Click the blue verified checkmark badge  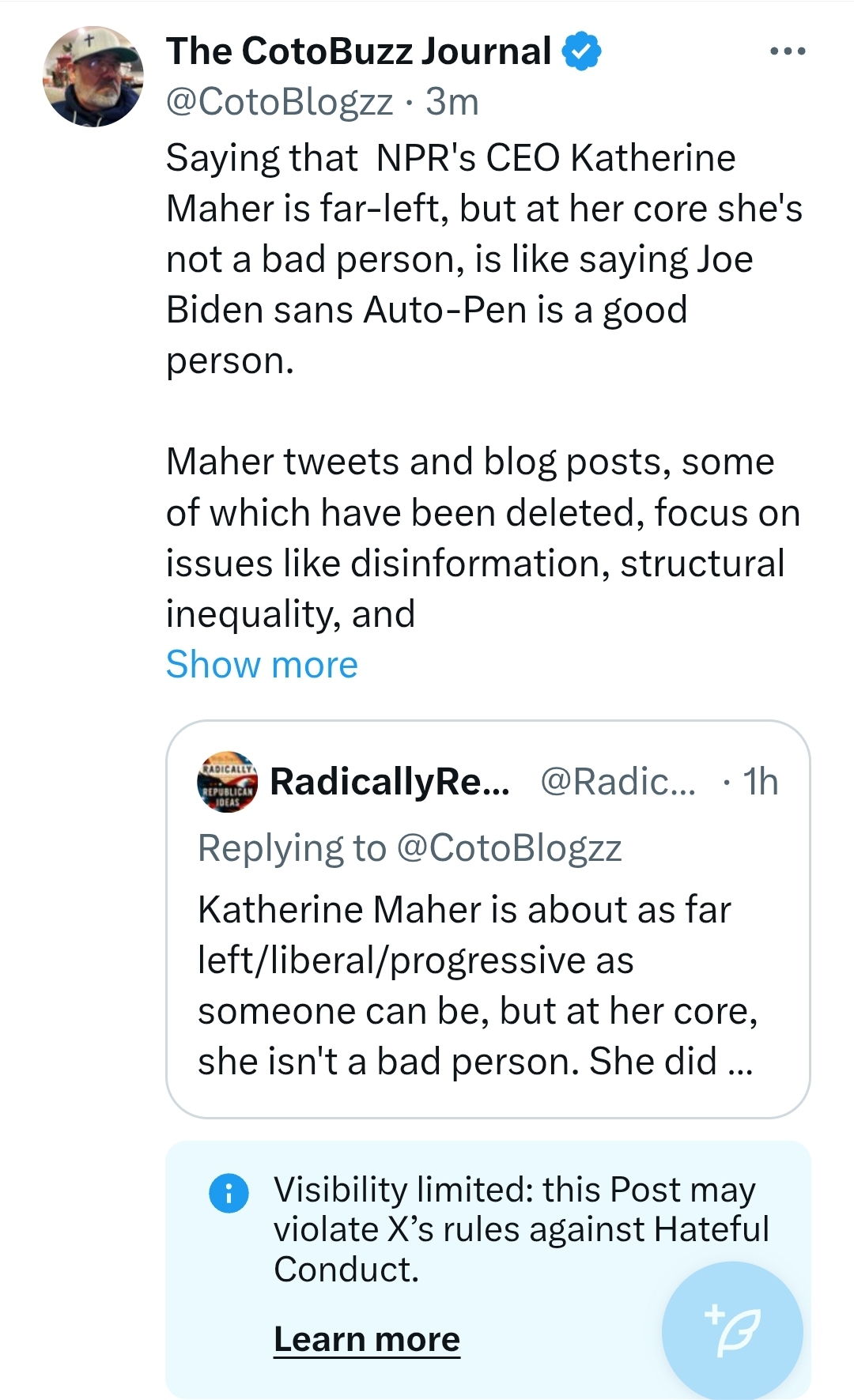pos(581,51)
